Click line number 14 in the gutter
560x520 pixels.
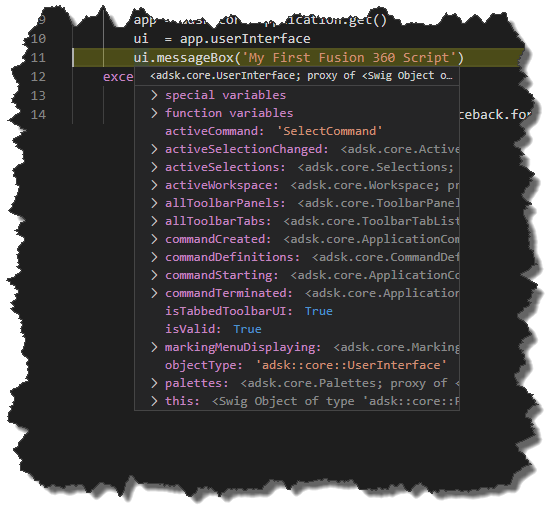[38, 115]
